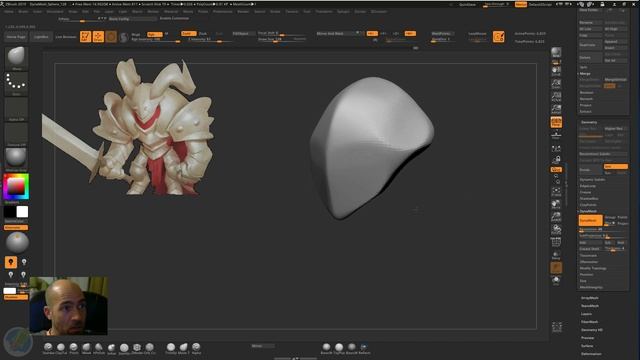Toggle Z-axis symmetry >Z<
The image size is (640, 360).
396,33
